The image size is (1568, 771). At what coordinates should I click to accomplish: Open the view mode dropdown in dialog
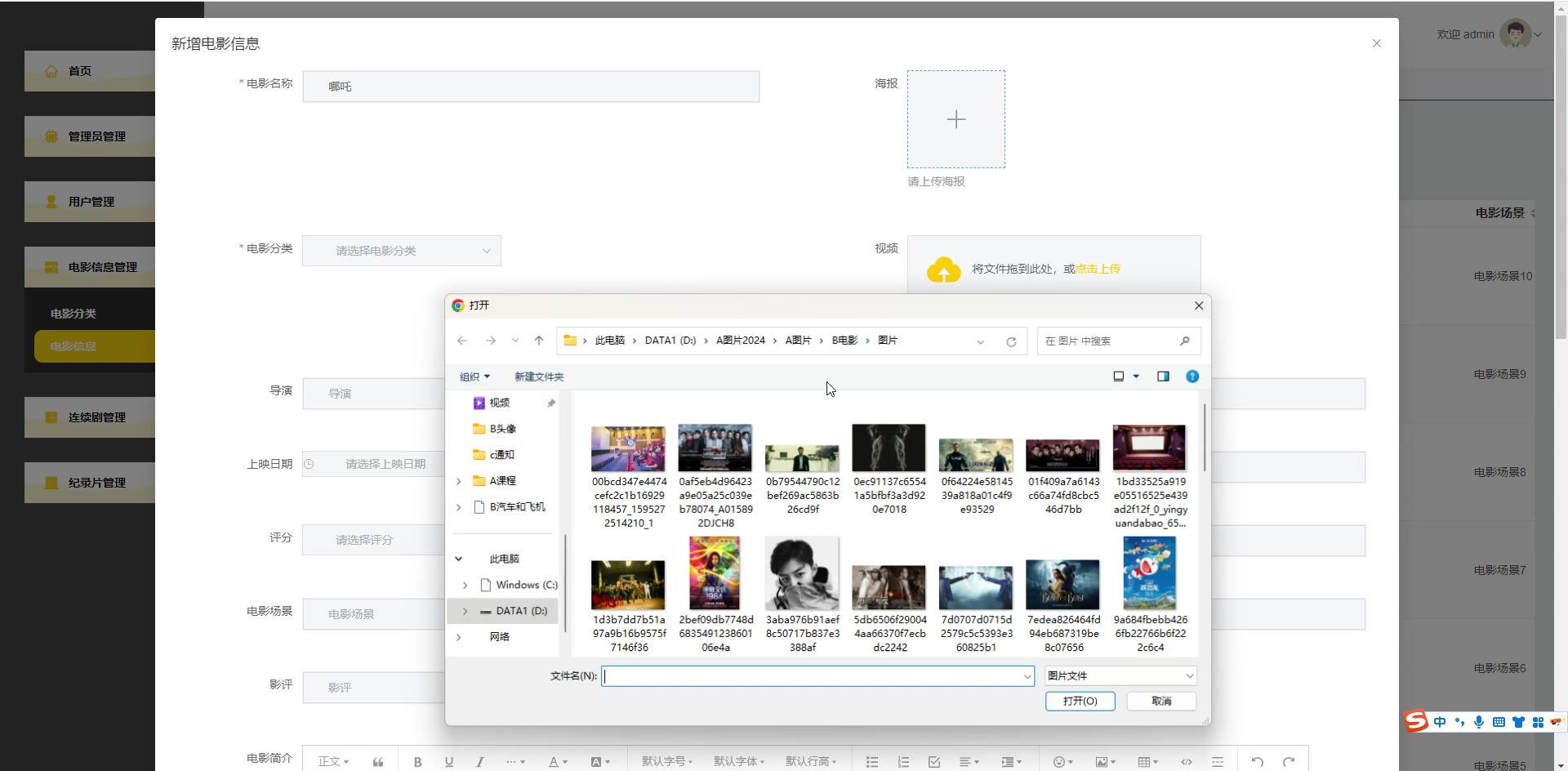(1136, 377)
